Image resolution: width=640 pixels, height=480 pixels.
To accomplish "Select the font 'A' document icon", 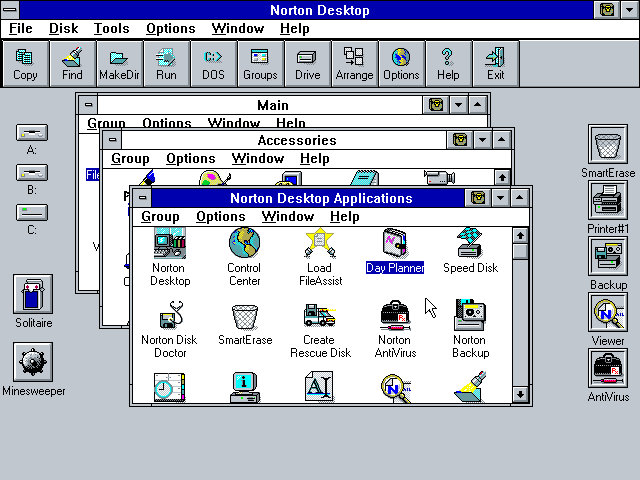I will tap(320, 387).
